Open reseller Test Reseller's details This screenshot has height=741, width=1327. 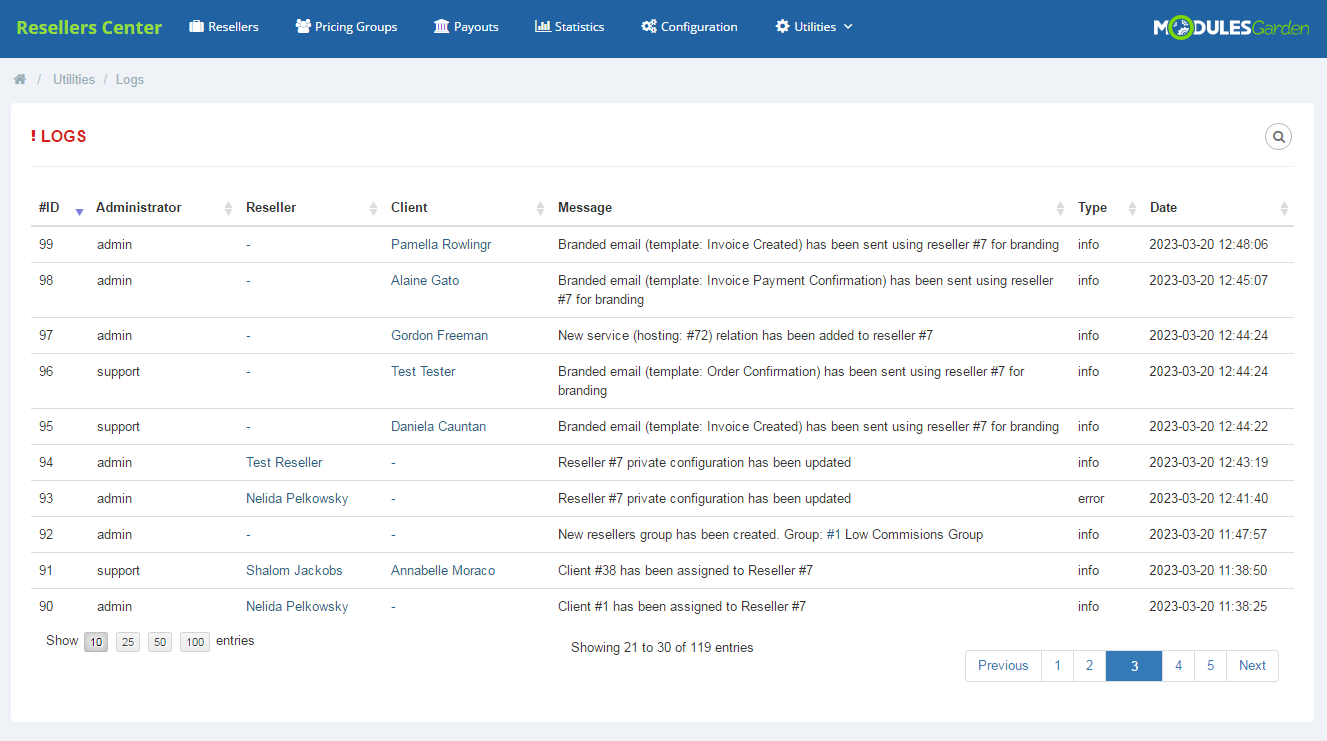point(284,462)
